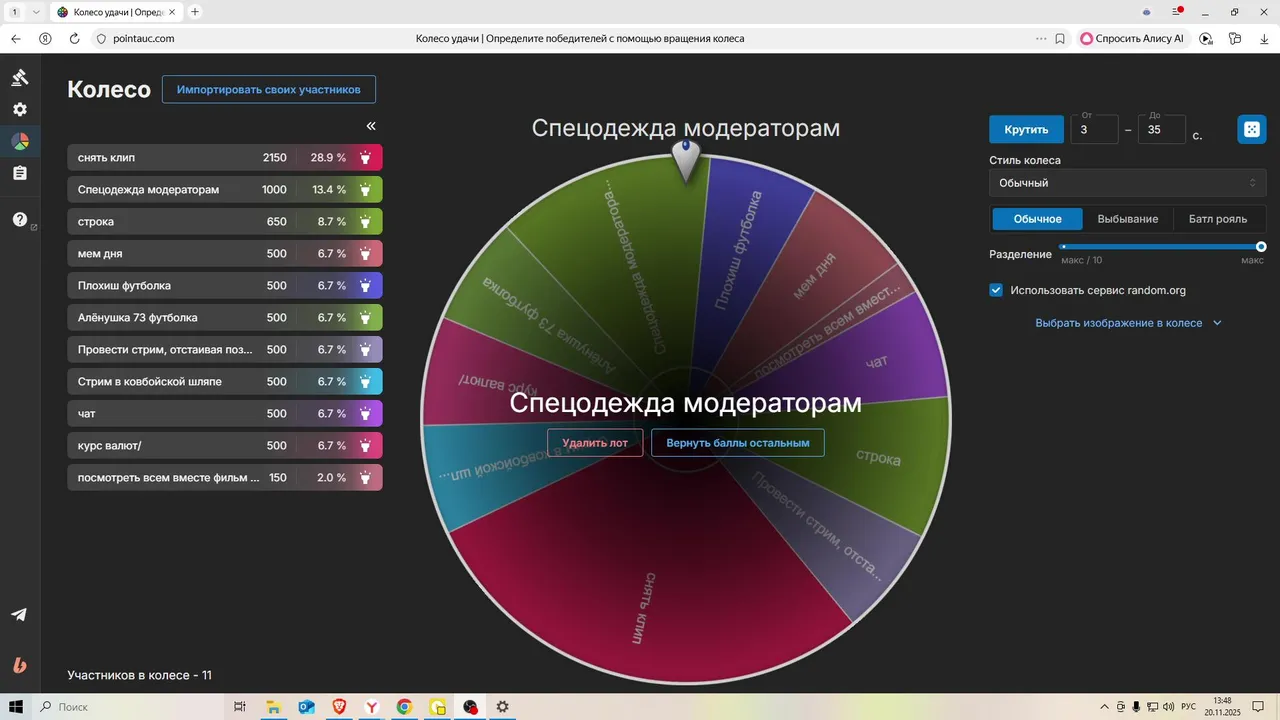The image size is (1280, 720).
Task: Click the 'До' duration field showing 35
Action: click(1162, 130)
